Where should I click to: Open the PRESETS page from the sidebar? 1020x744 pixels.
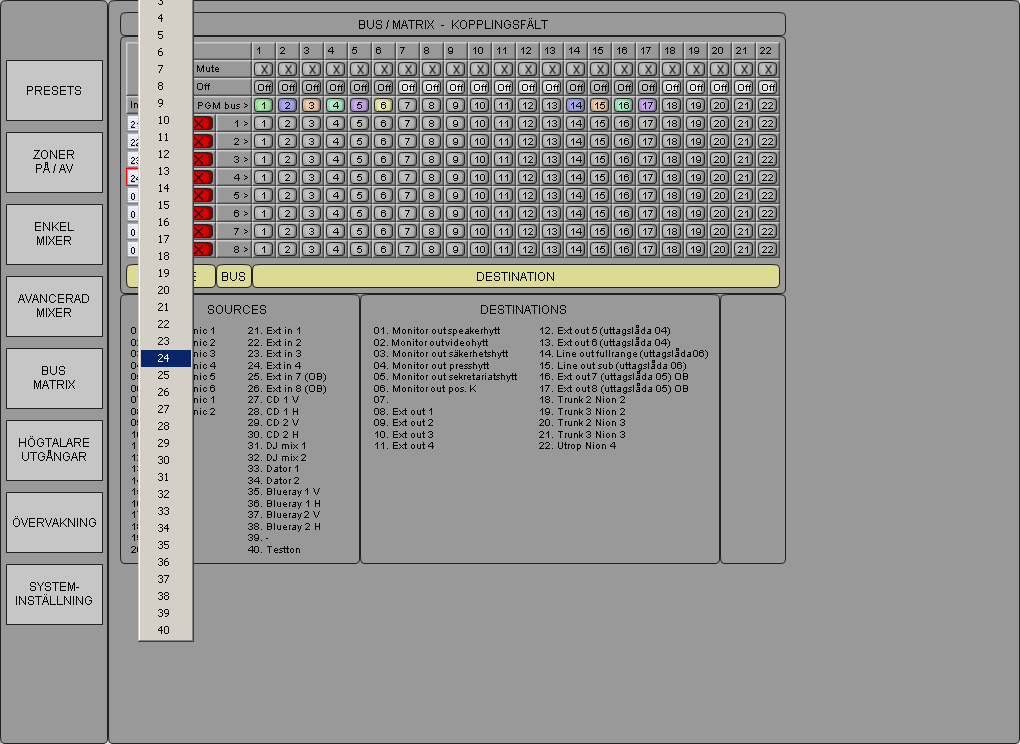point(54,90)
